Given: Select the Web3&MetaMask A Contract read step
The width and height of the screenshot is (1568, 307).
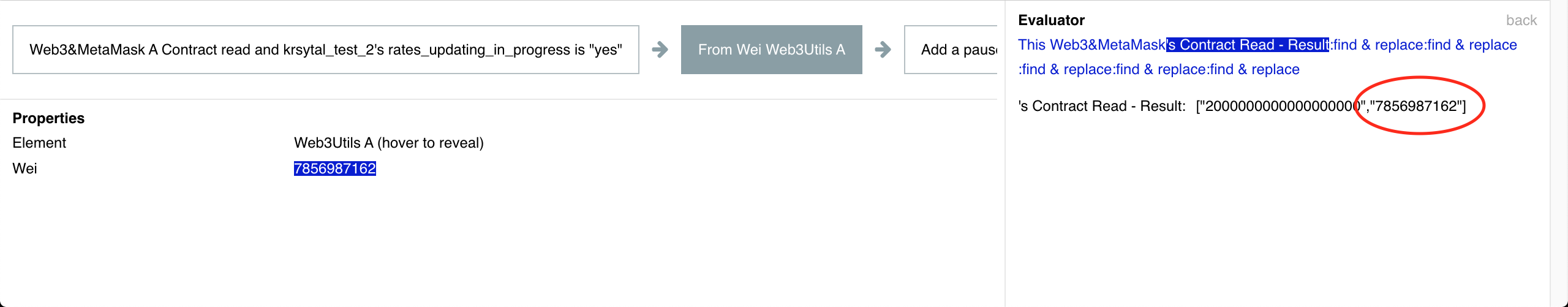Looking at the screenshot, I should 326,50.
